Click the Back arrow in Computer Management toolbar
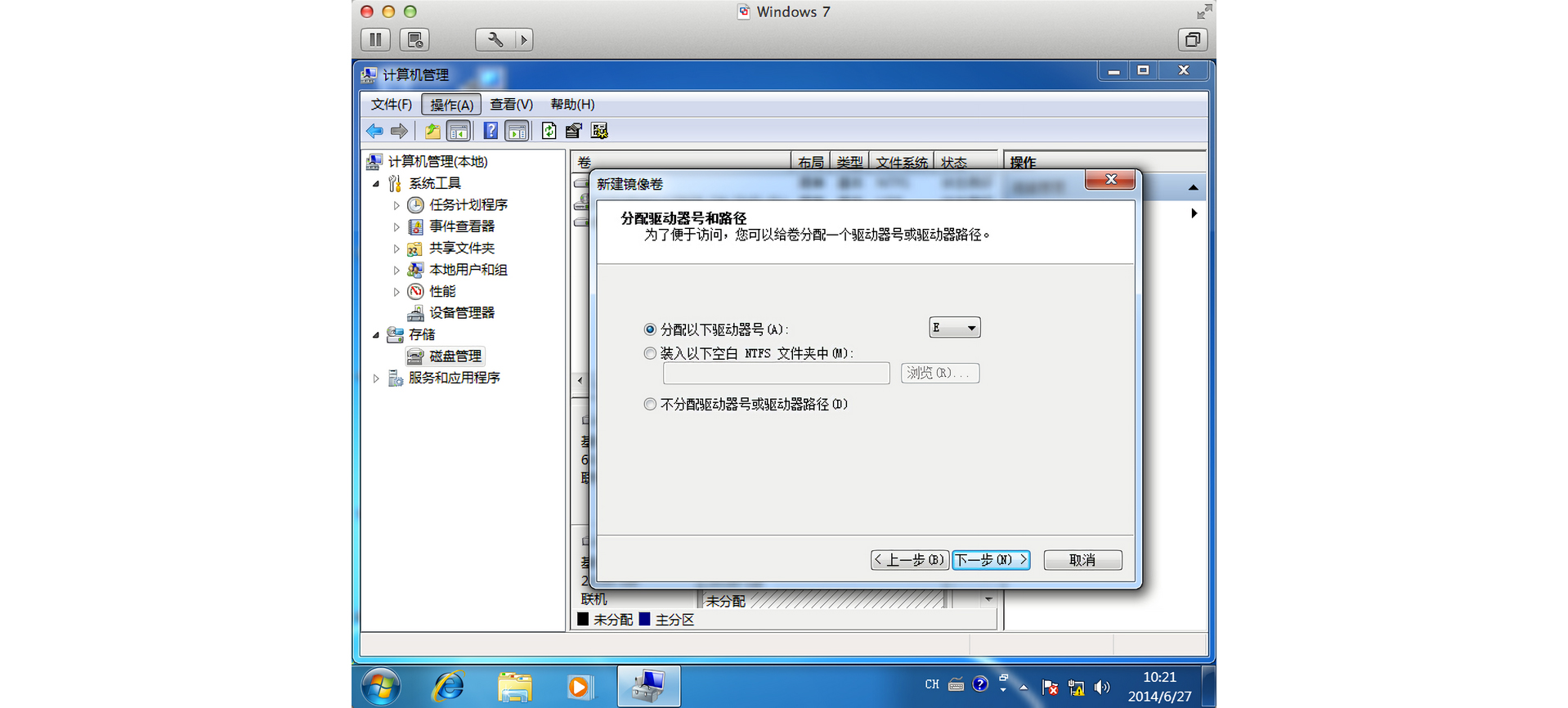The height and width of the screenshot is (708, 1568). click(374, 131)
